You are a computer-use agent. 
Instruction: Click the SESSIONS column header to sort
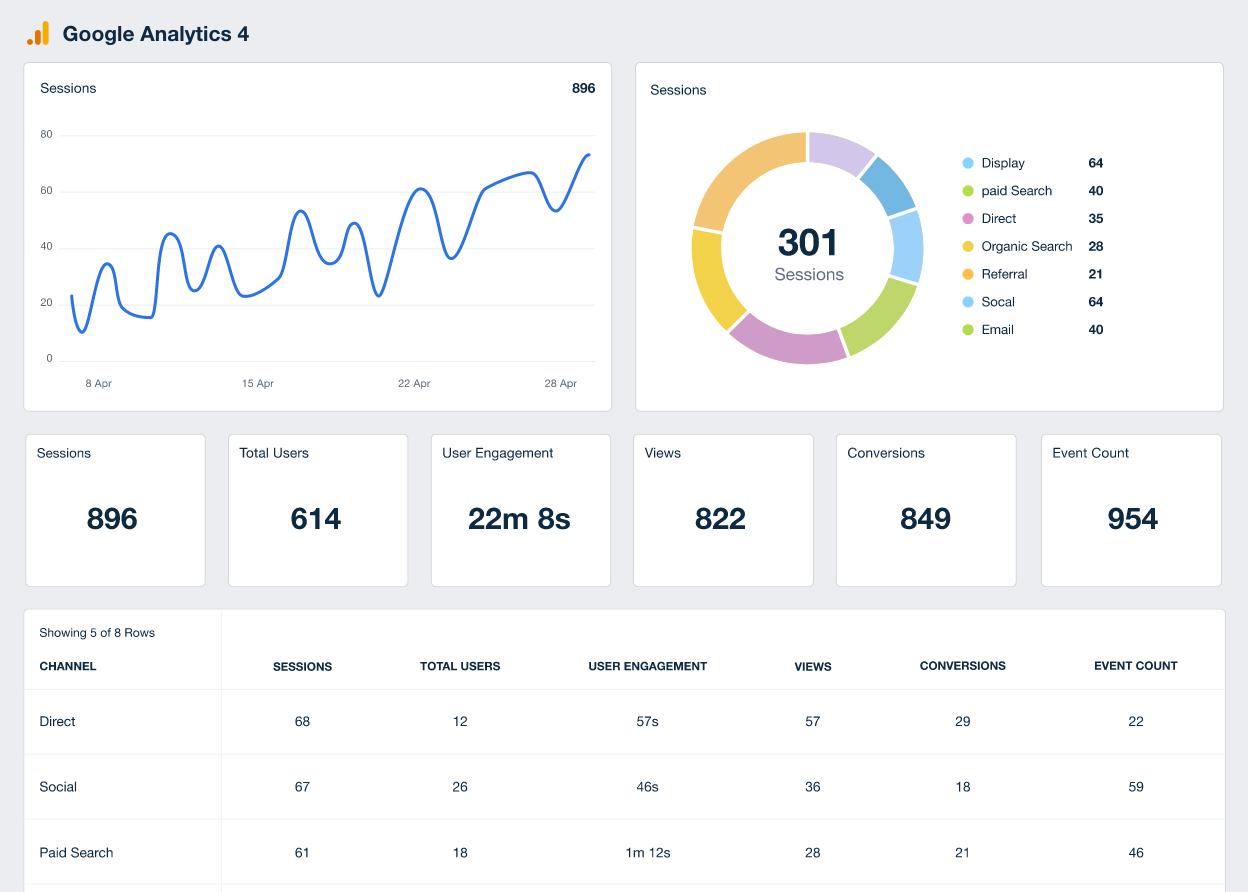(x=302, y=666)
